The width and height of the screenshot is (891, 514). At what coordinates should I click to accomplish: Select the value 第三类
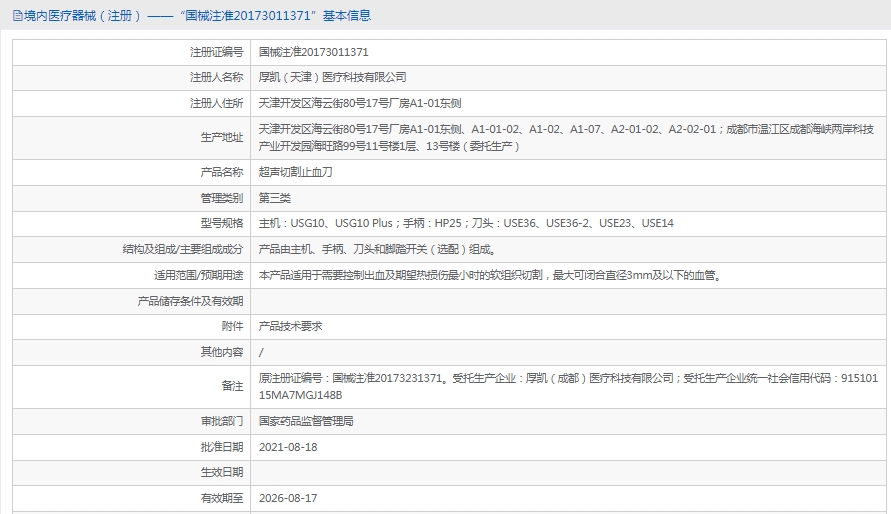pyautogui.click(x=274, y=198)
